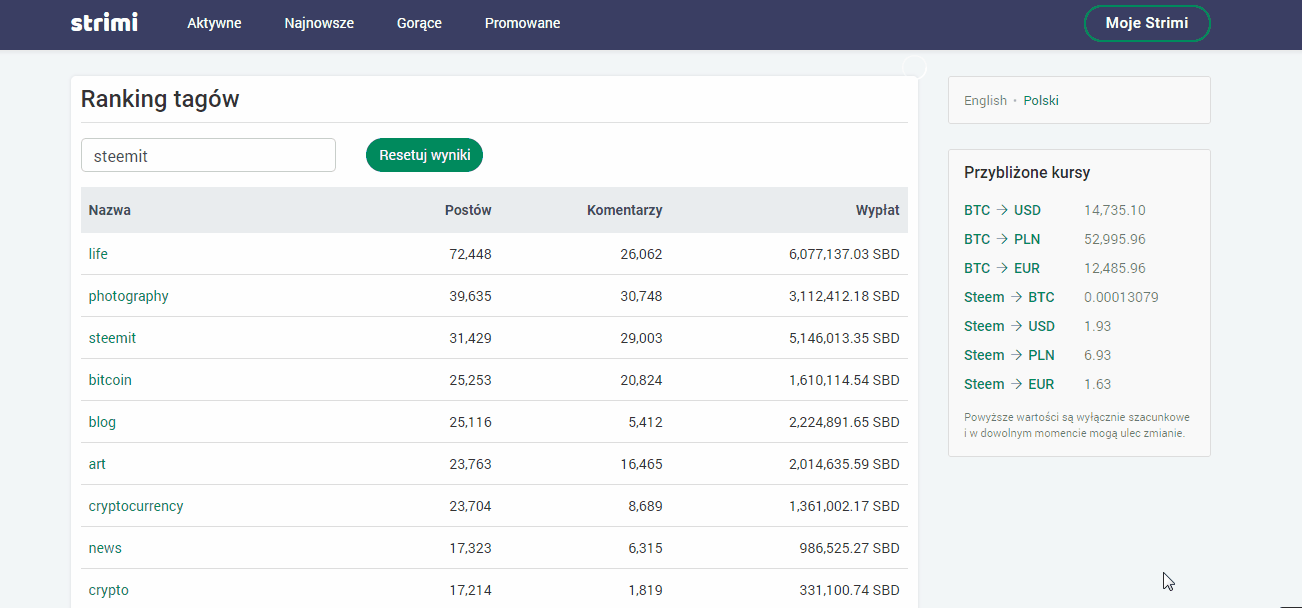Click post count 25,116
The height and width of the screenshot is (608, 1302).
470,422
